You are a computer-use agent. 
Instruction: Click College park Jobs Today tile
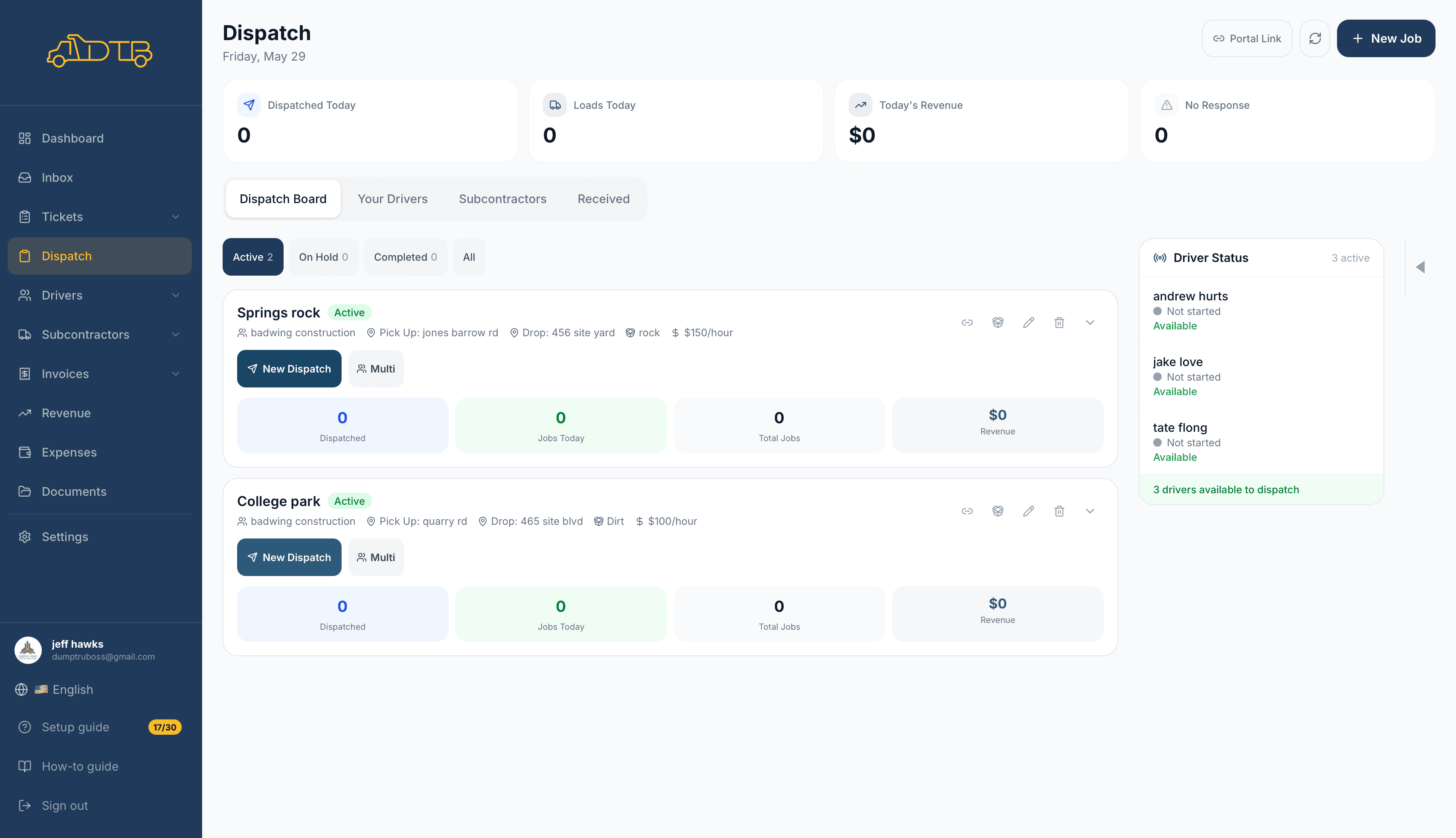tap(561, 614)
